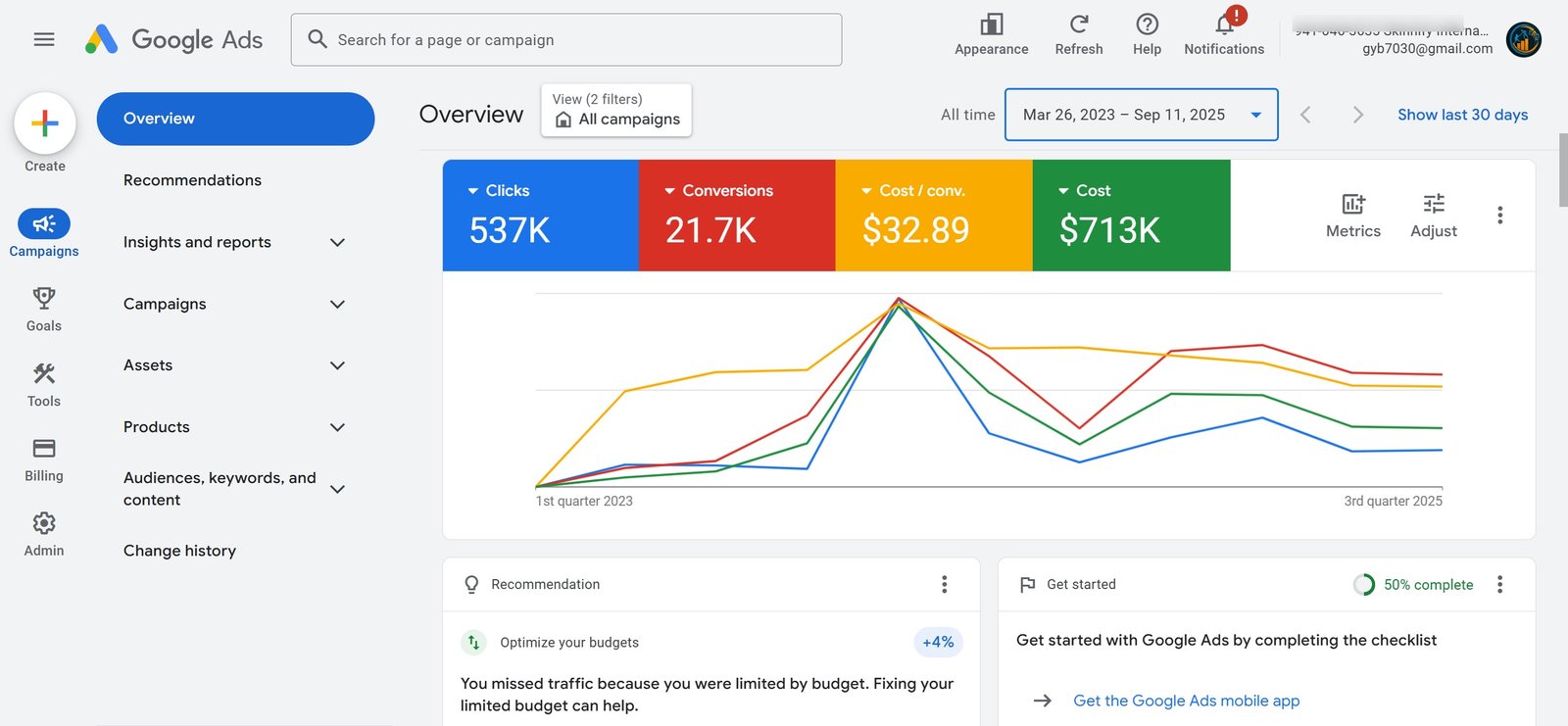Go to previous date range
The image size is (1568, 726).
coord(1305,115)
